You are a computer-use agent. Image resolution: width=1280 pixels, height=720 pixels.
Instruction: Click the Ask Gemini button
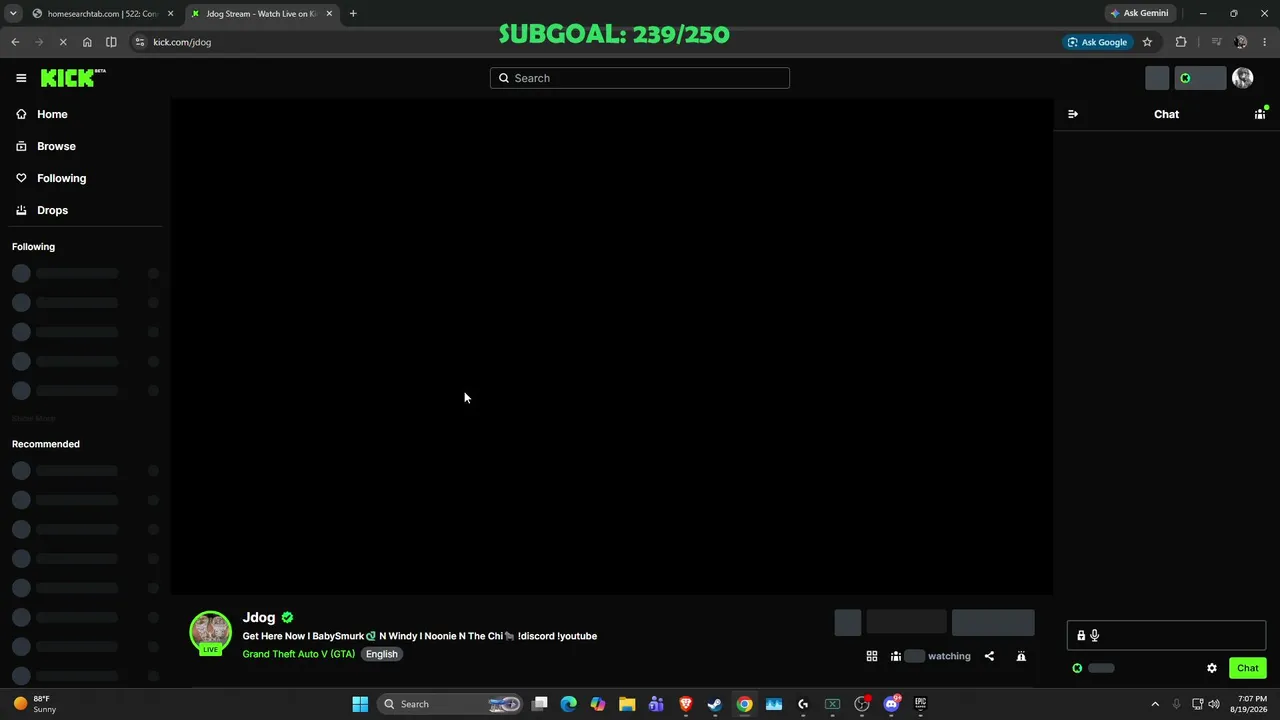(1139, 14)
